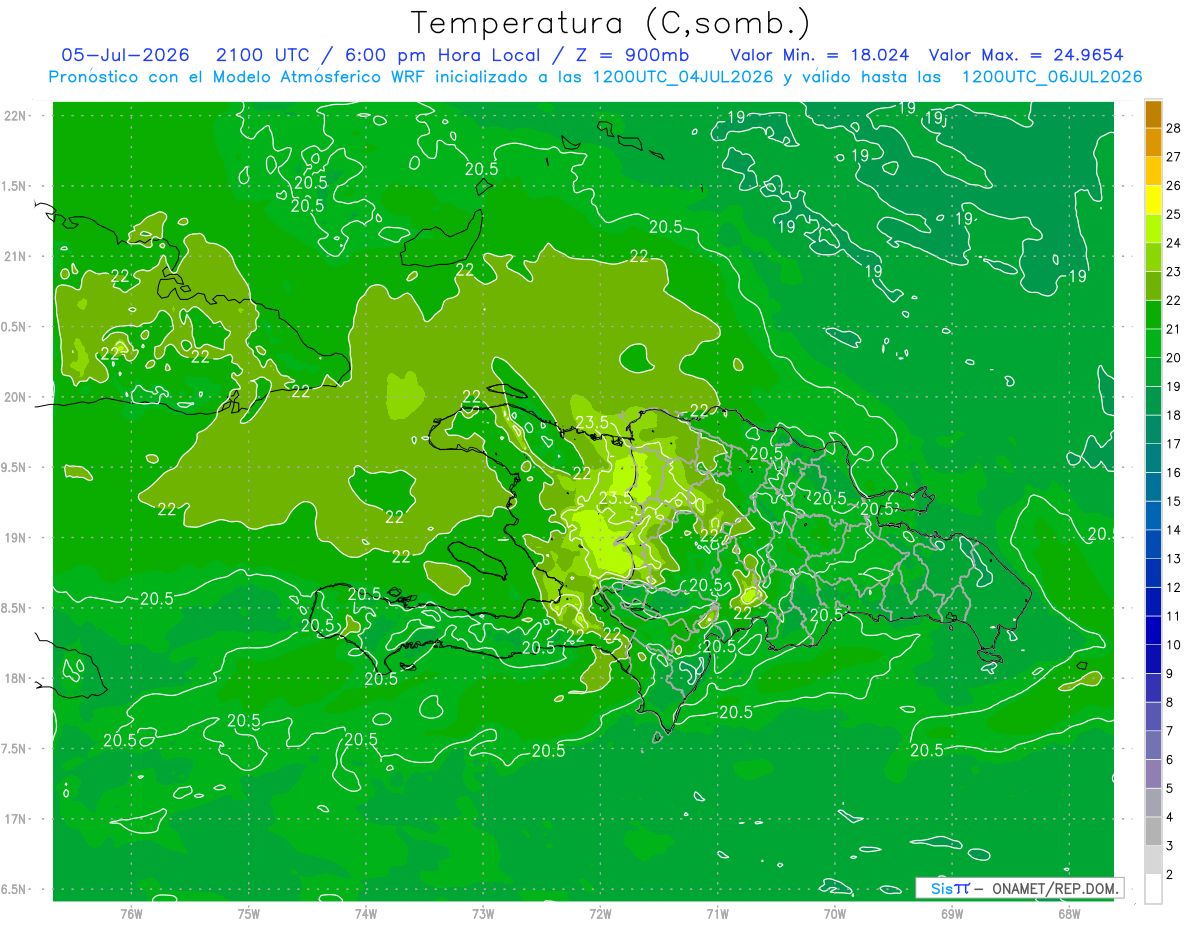Click the '18N' latitude axis label
This screenshot has width=1200, height=927.
pos(16,679)
